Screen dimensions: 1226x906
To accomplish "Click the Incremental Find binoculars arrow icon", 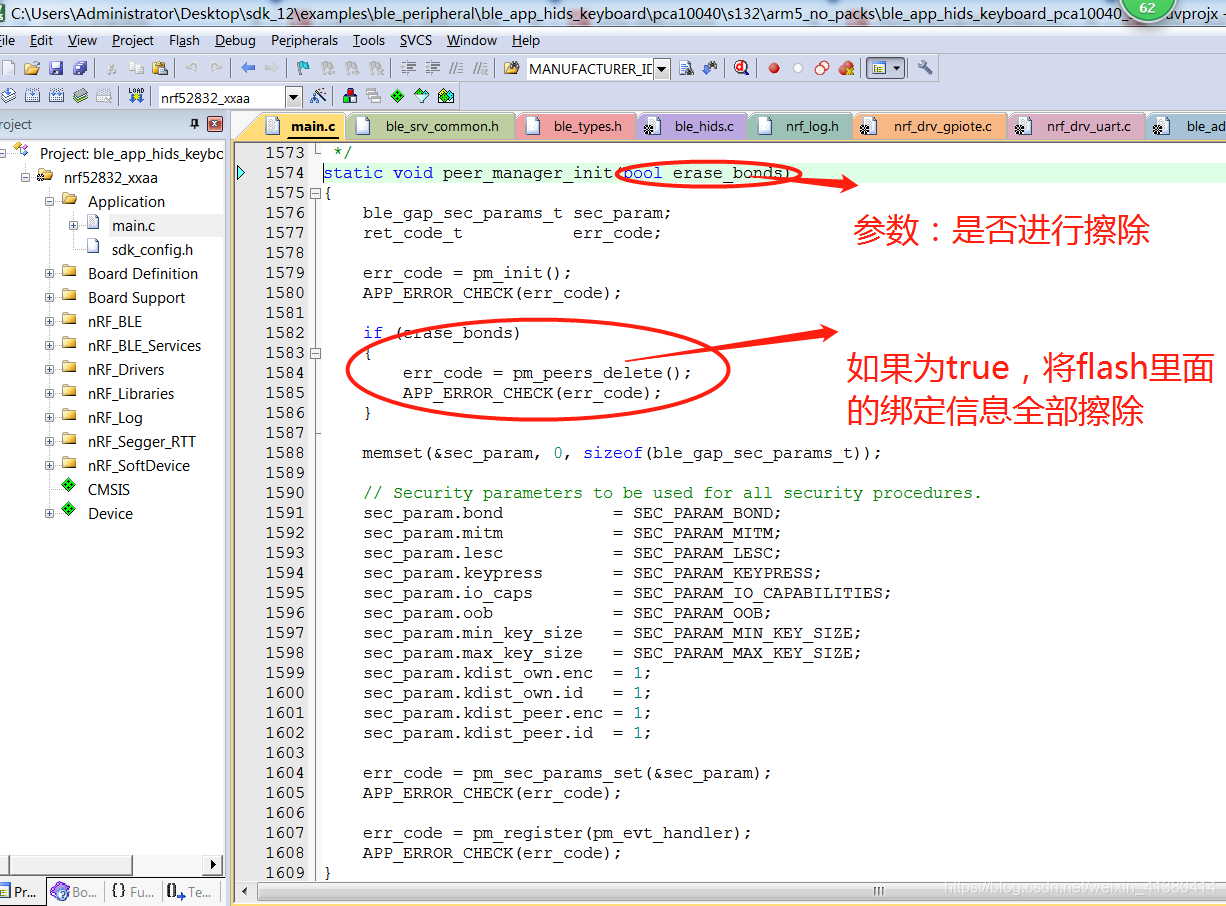I will pyautogui.click(x=710, y=68).
